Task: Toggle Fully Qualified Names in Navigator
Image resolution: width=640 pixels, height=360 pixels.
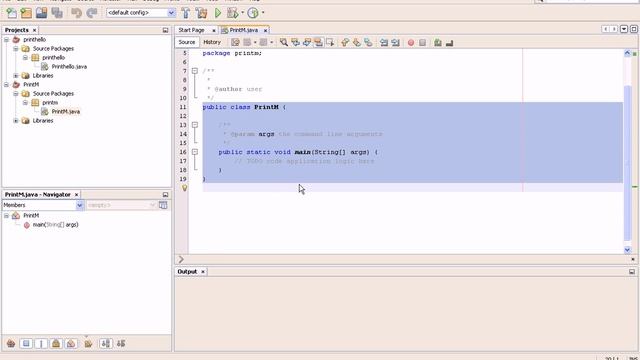Action: point(88,344)
